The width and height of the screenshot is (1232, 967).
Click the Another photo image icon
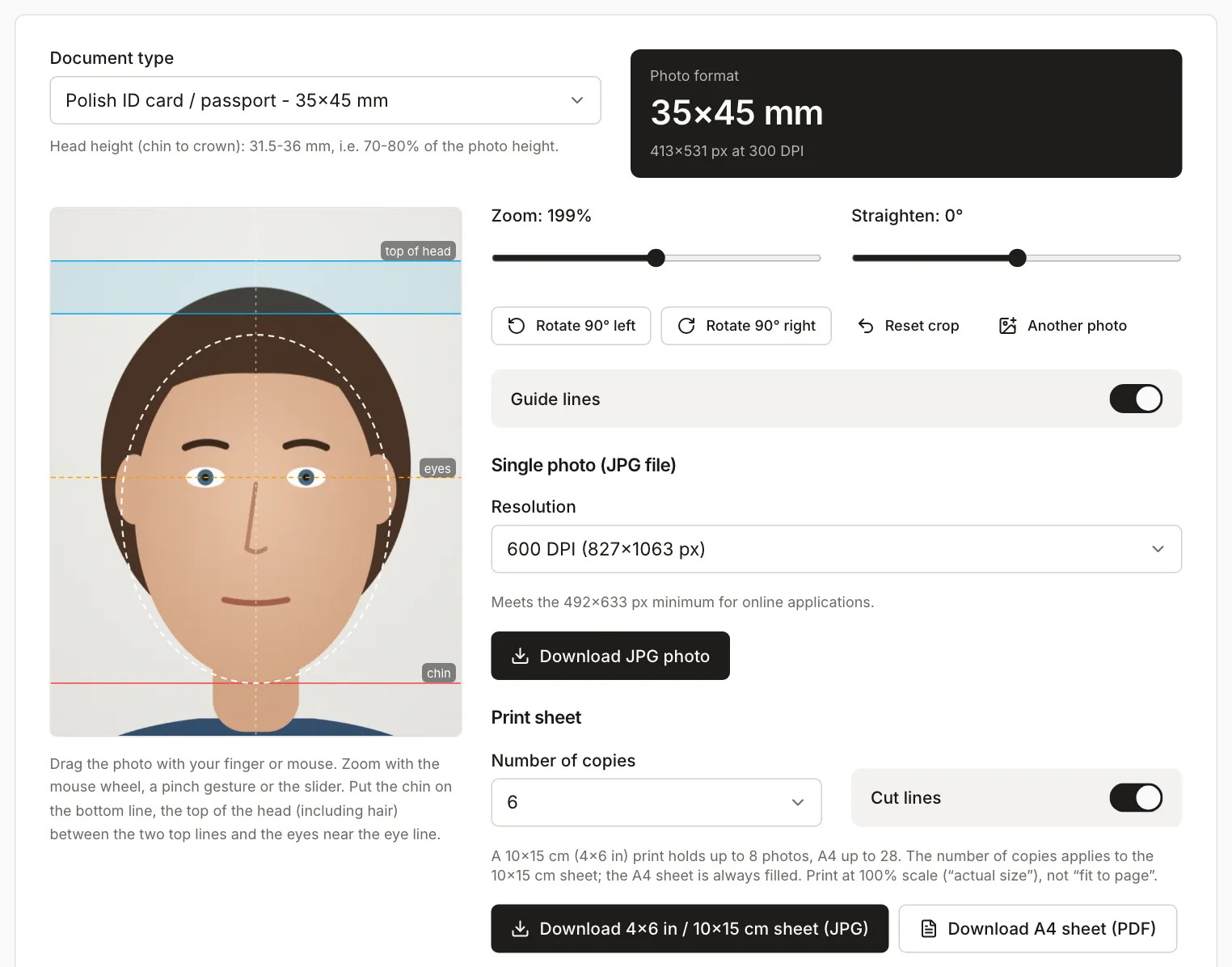coord(1008,326)
